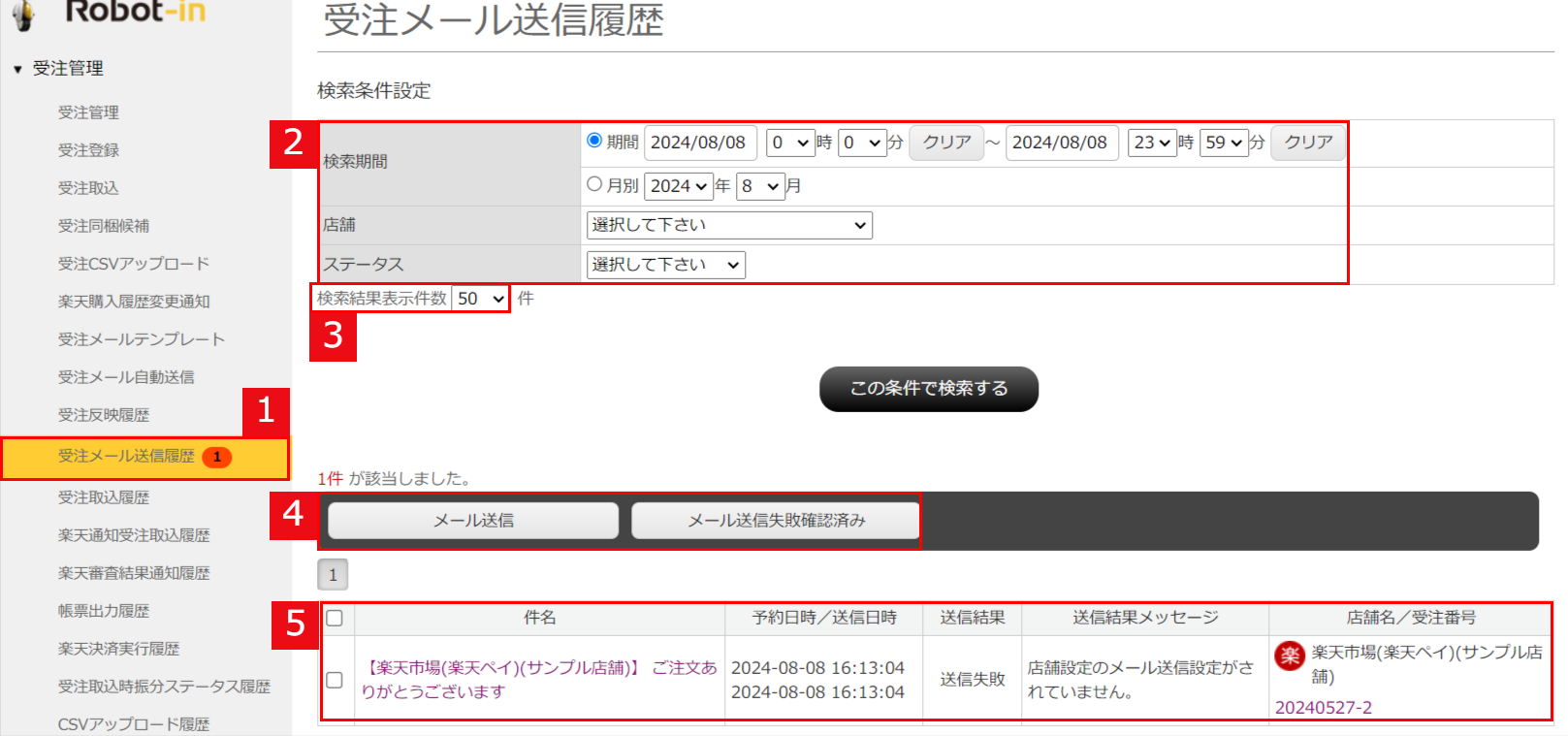Open the end hour dropdown showing 23
The height and width of the screenshot is (736, 1568).
pyautogui.click(x=1152, y=143)
